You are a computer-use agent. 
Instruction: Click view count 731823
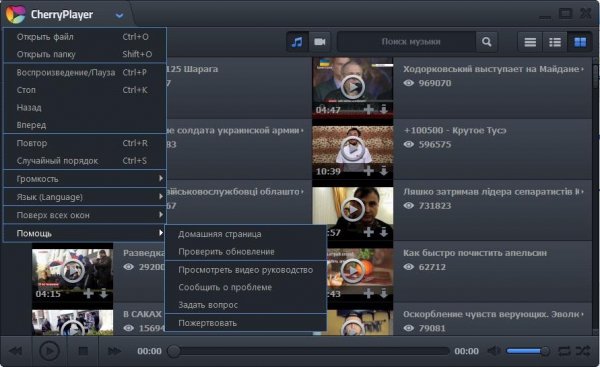pos(435,206)
